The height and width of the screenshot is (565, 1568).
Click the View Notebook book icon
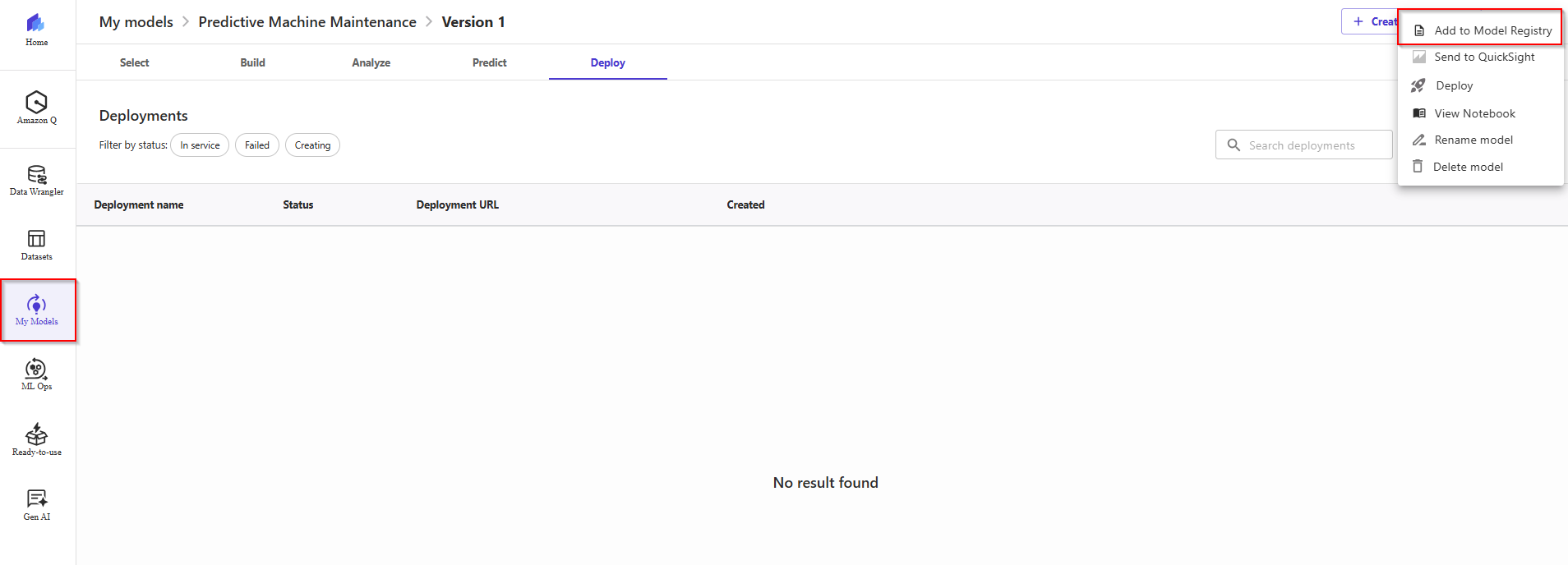(1419, 113)
